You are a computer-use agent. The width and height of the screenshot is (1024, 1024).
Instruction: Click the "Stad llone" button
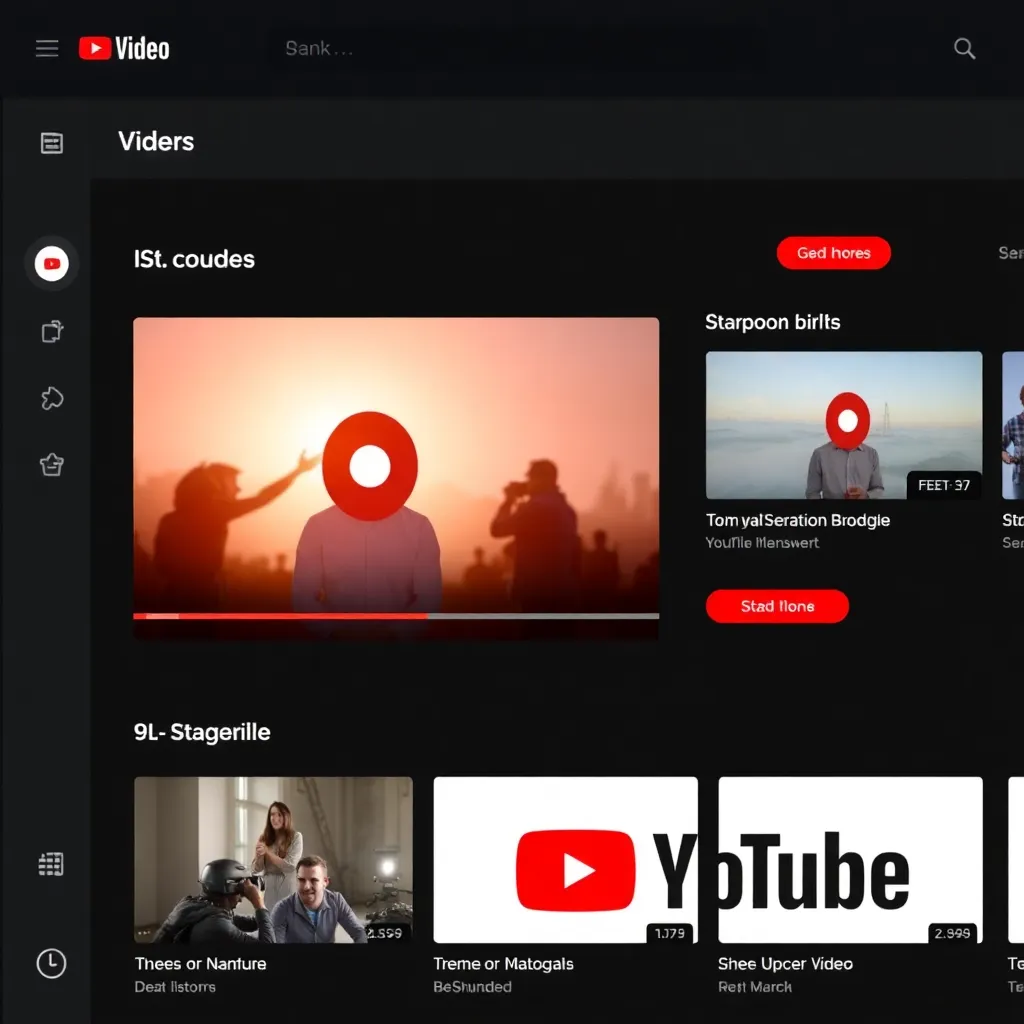(777, 606)
